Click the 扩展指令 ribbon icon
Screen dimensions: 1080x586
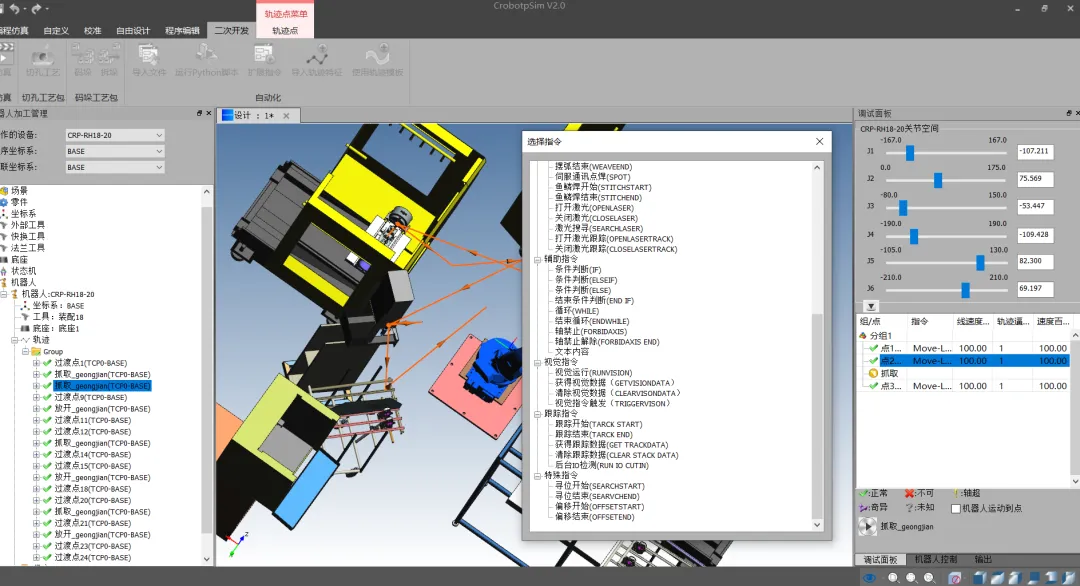tap(264, 56)
